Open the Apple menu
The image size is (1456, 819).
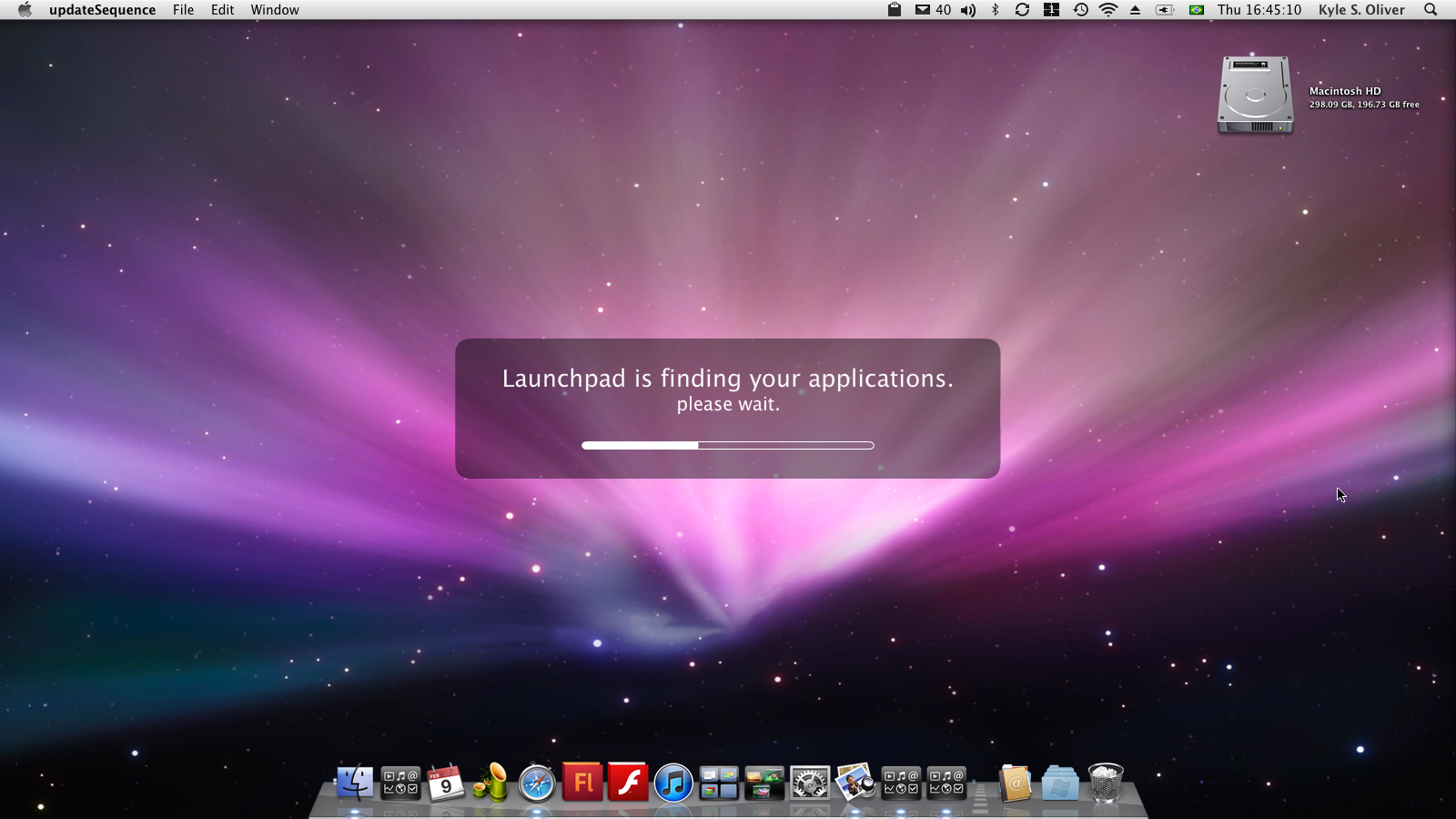pos(25,10)
